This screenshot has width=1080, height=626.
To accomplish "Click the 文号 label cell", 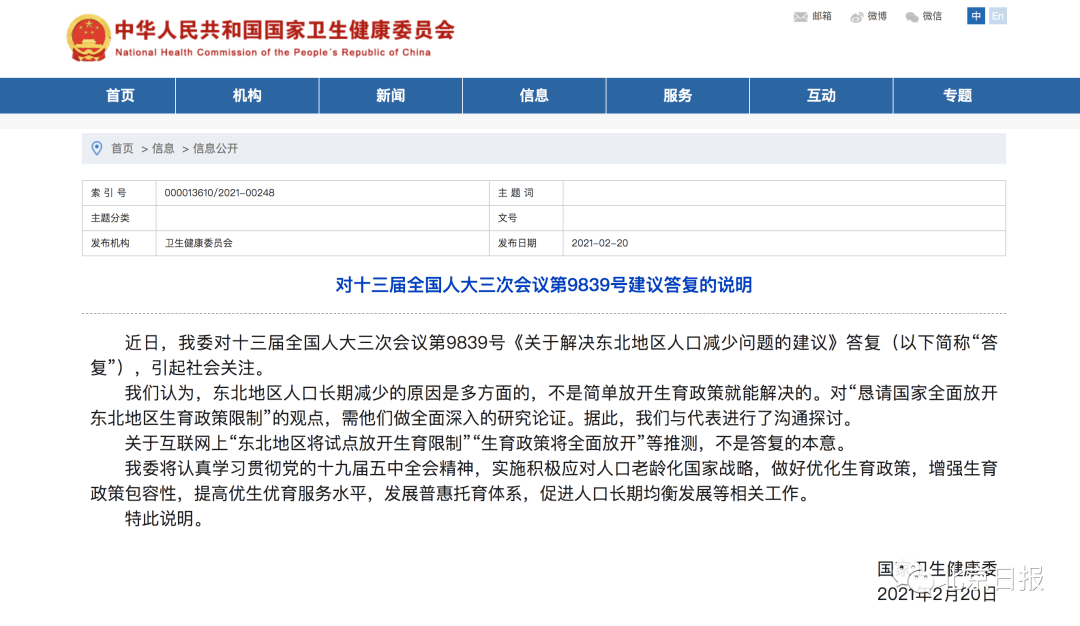I will [526, 218].
